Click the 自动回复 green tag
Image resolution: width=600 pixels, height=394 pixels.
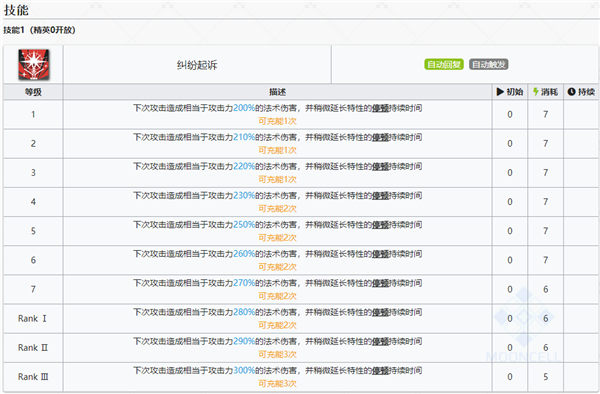444,64
